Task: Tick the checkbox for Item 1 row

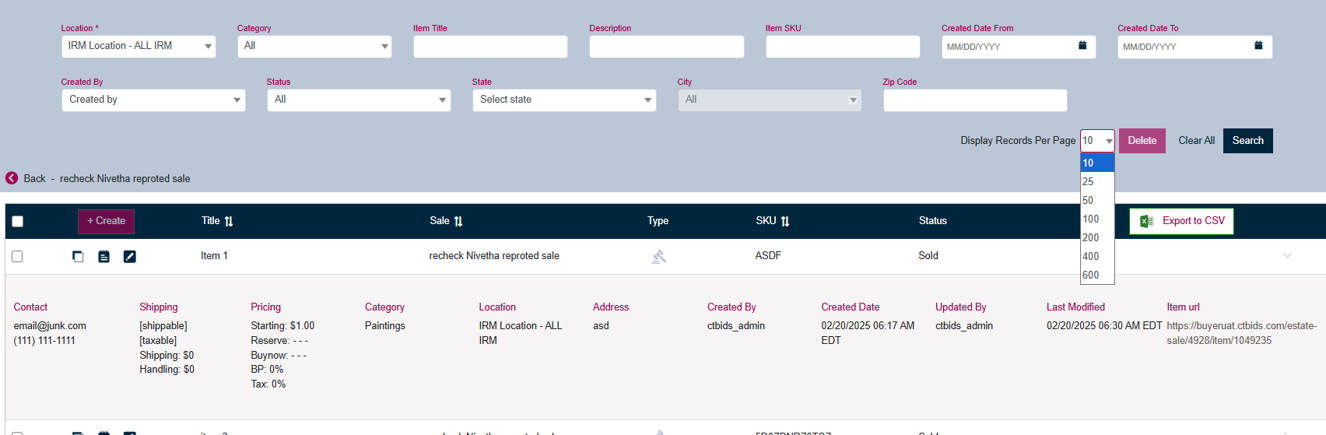Action: click(x=17, y=257)
